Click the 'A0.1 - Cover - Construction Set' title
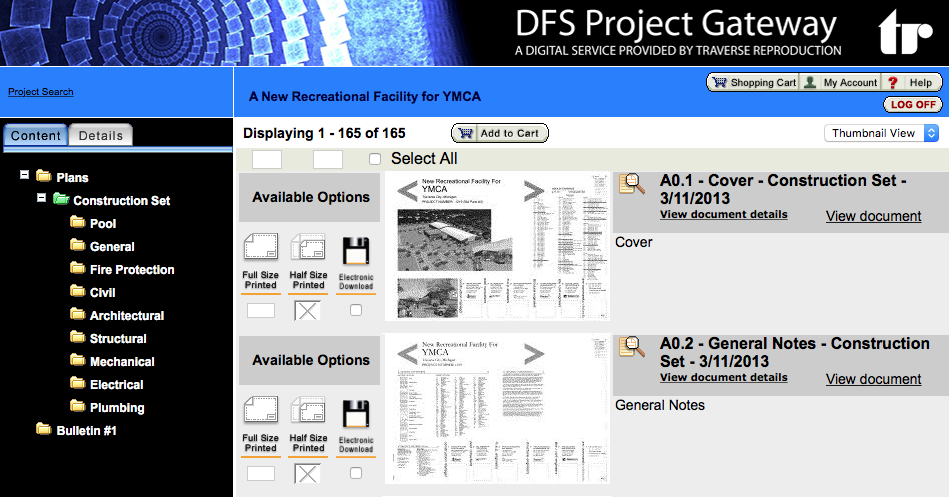The image size is (949, 497). coord(783,189)
